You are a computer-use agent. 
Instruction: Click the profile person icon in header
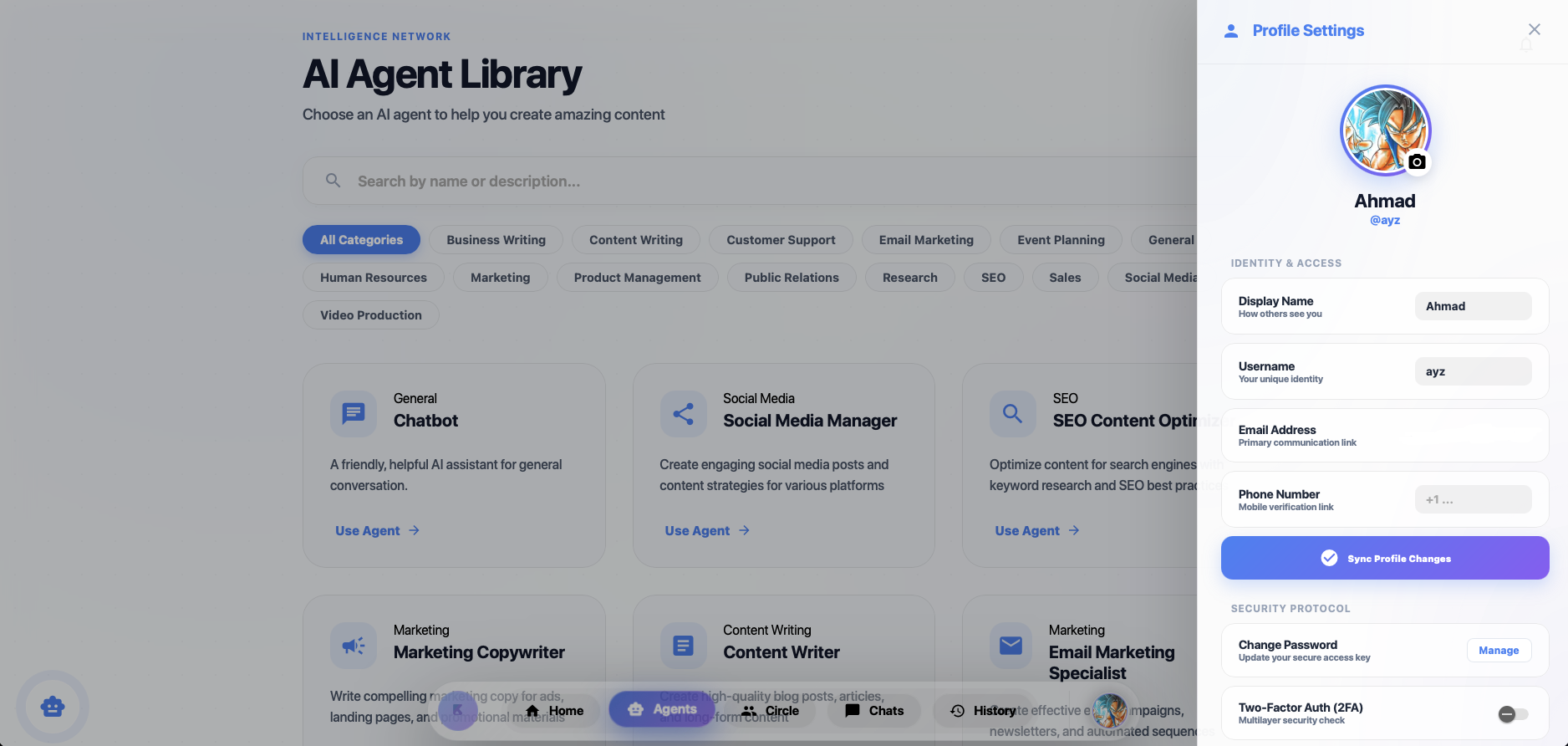pos(1230,31)
